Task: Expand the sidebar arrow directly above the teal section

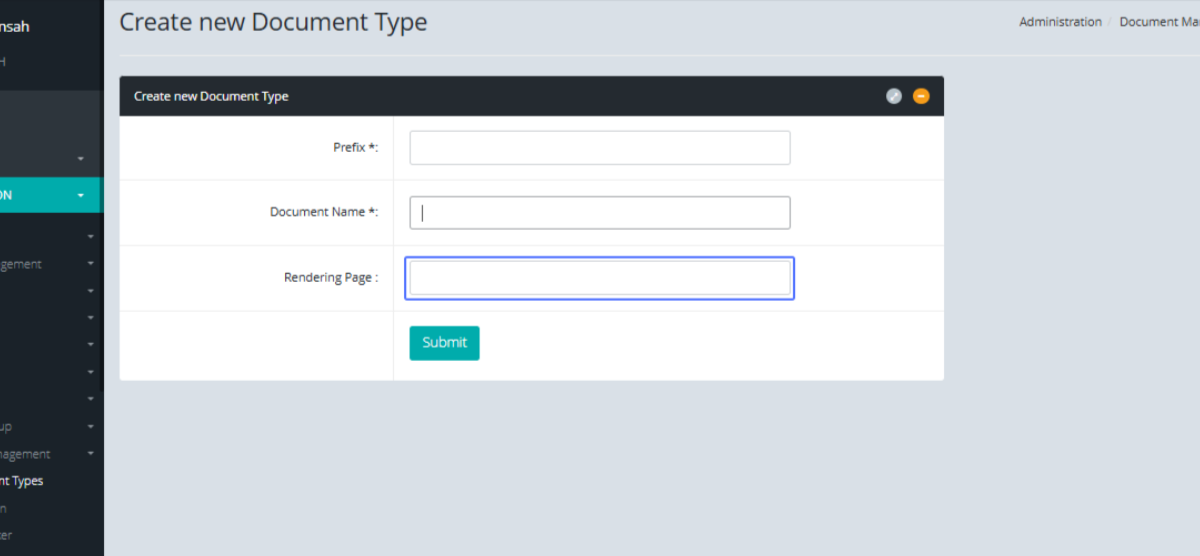Action: pos(81,159)
